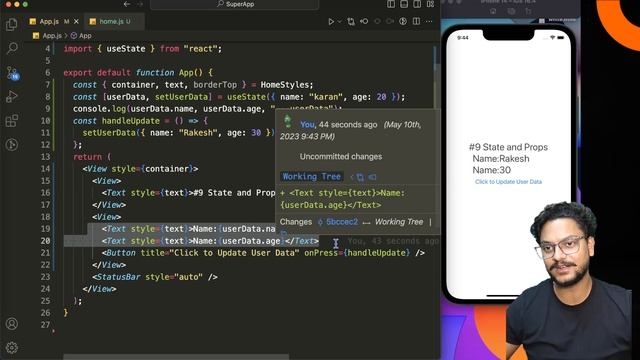Open the 'You' author link in hover
Image resolution: width=640 pixels, height=360 pixels.
click(x=307, y=125)
